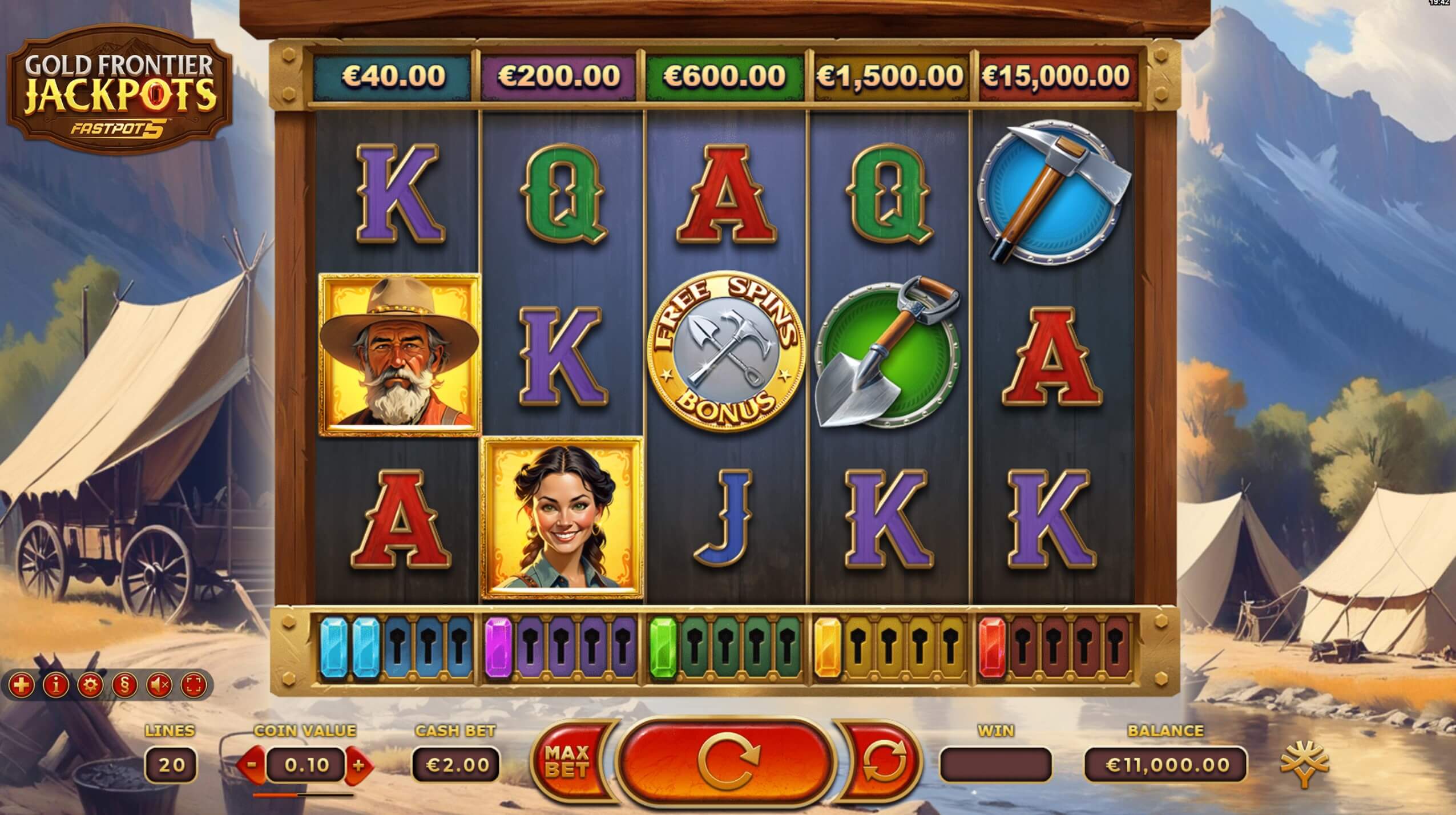Screen dimensions: 1456x815
Task: Decrease coin value with minus arrow
Action: (x=252, y=765)
